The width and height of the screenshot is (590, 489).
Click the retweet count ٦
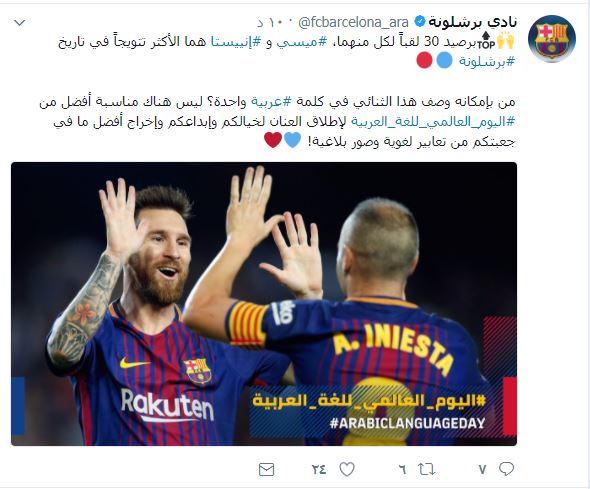point(402,469)
